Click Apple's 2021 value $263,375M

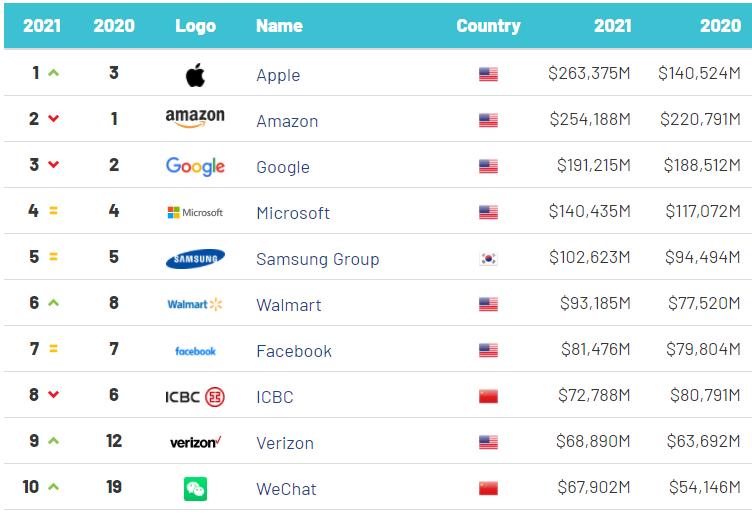coord(589,73)
